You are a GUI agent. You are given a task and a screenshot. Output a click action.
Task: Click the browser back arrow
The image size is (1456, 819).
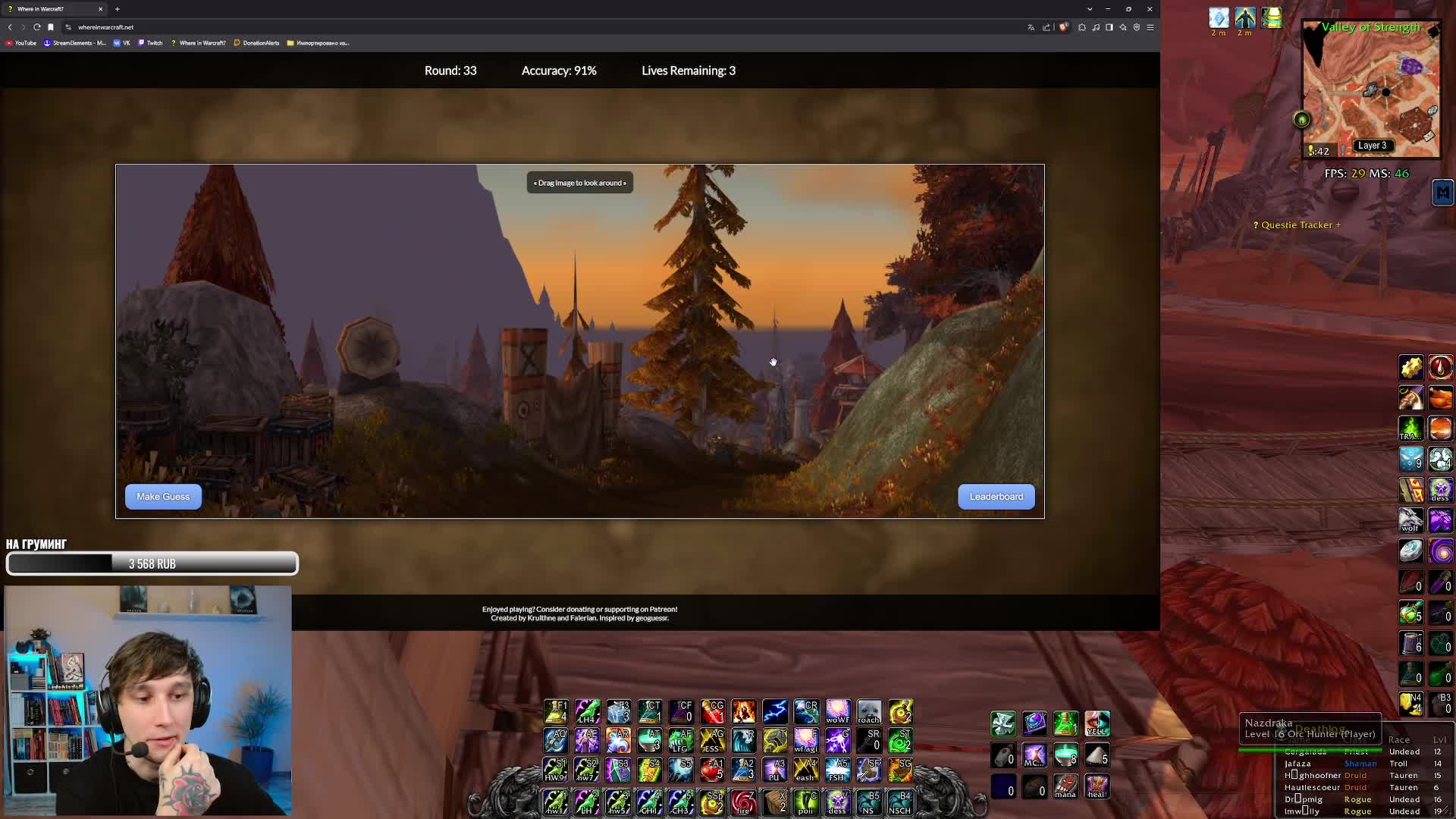point(10,27)
